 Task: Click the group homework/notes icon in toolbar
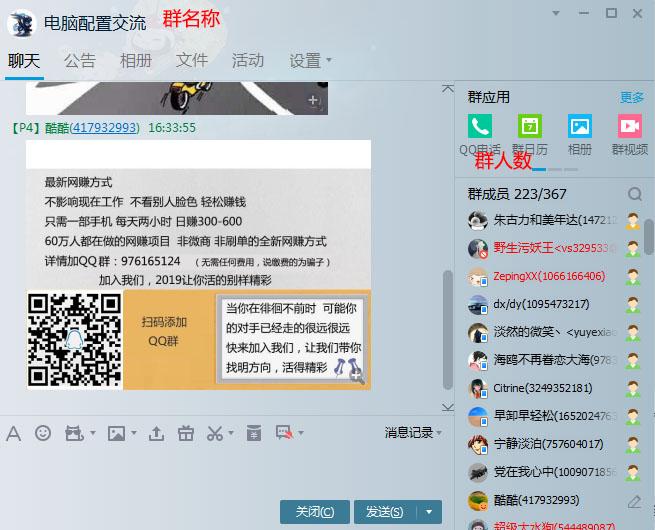(254, 433)
